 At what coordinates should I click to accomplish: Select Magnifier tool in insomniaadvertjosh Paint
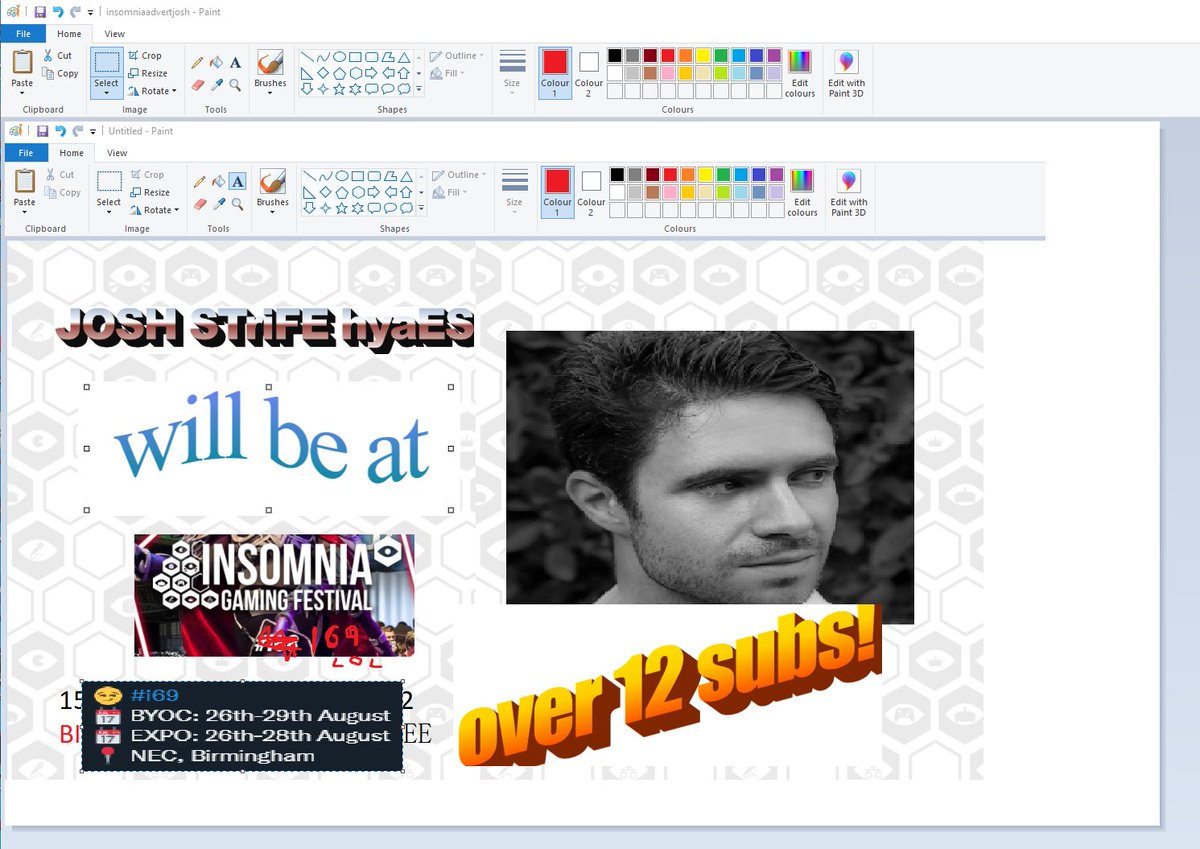tap(235, 85)
